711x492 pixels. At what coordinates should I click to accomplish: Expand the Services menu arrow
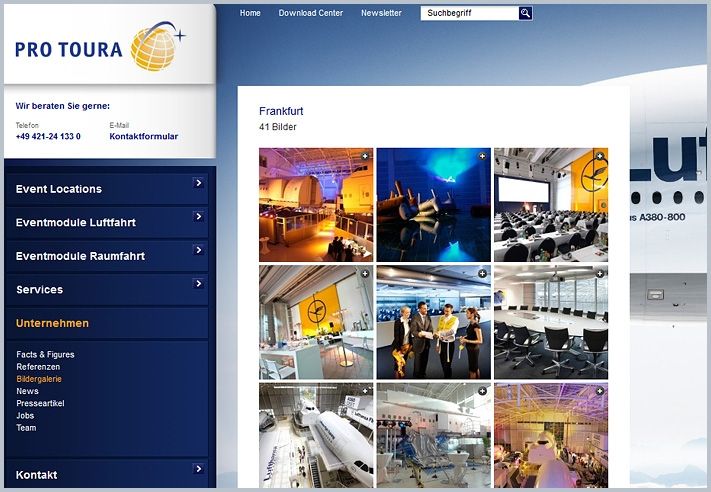(x=199, y=284)
